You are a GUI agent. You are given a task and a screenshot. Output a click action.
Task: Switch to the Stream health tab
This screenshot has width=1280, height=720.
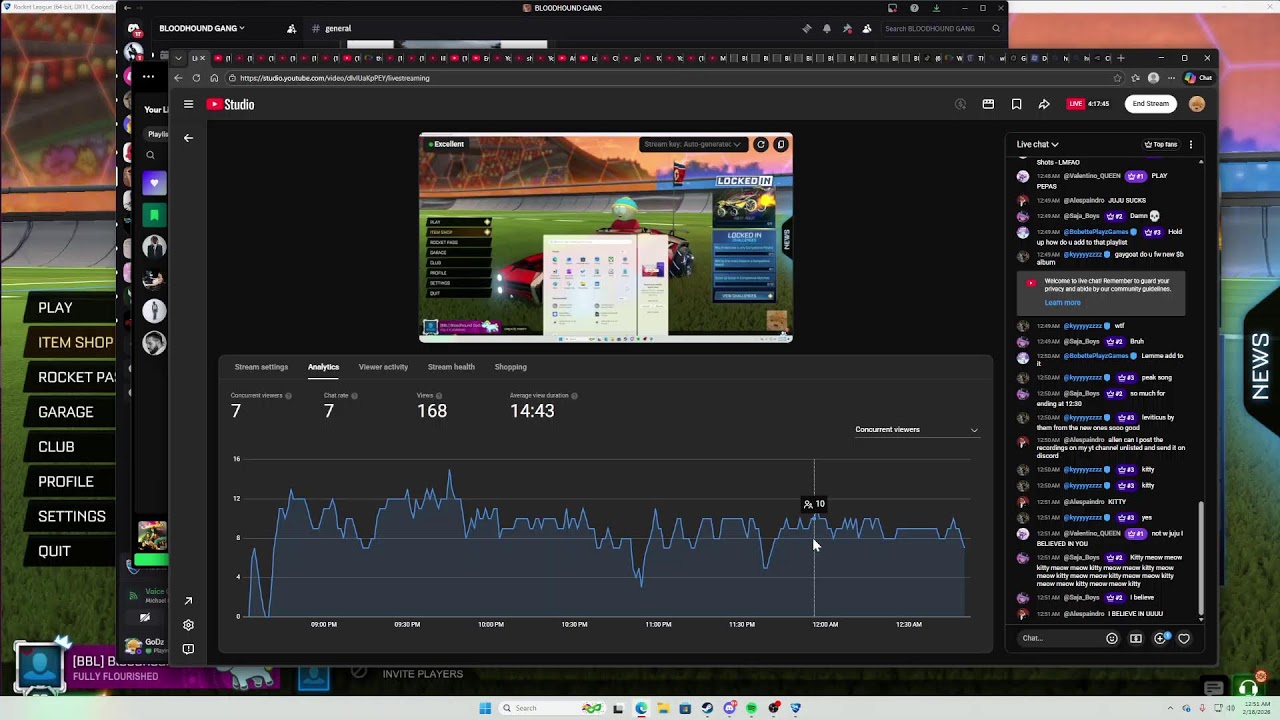point(451,367)
